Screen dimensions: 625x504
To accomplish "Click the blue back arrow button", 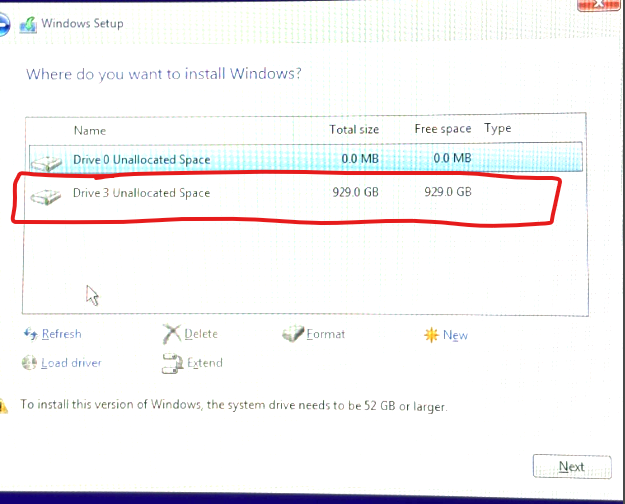I will [x=4, y=24].
